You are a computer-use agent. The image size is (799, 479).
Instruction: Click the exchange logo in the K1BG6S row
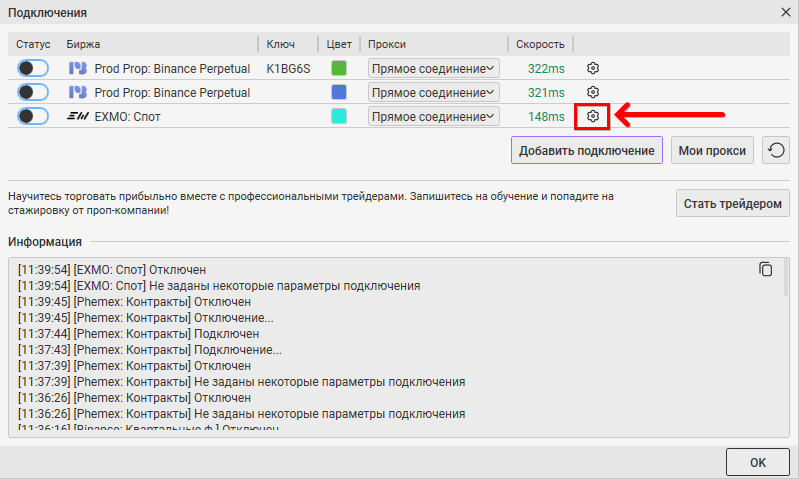click(77, 68)
